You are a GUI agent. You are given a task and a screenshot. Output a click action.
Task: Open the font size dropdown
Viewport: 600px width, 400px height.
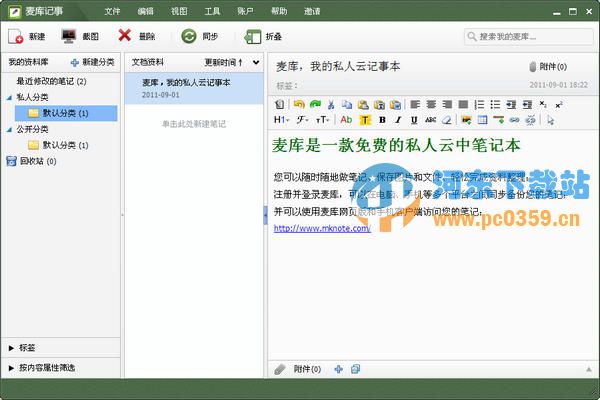click(x=323, y=120)
